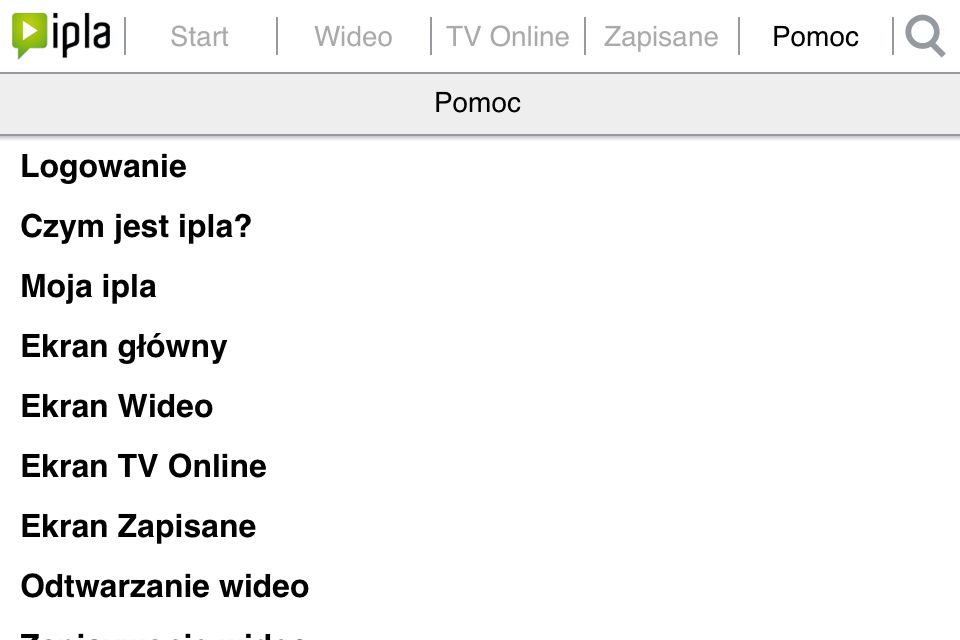
Task: Open the Wideo tab
Action: pos(353,36)
